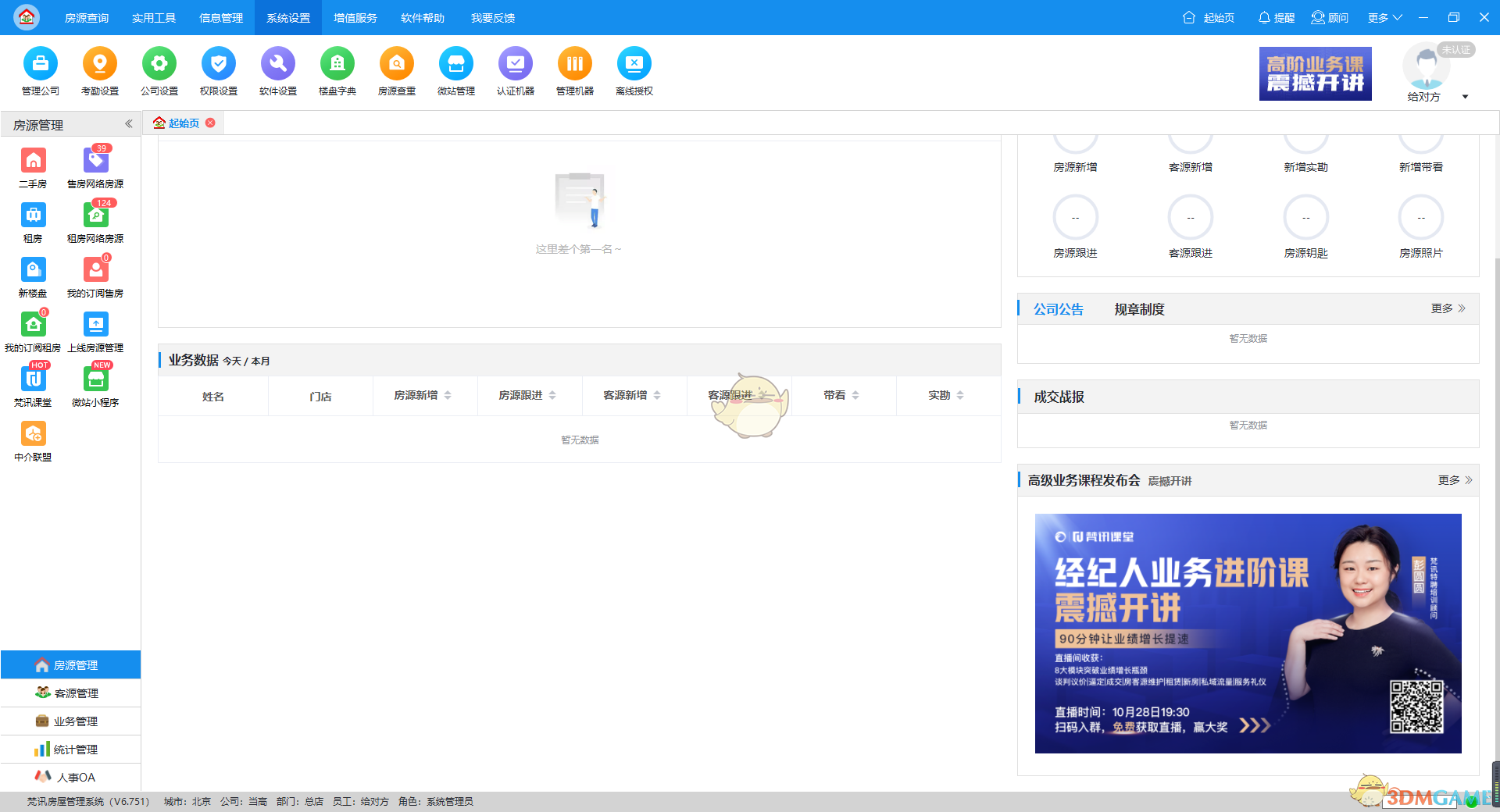Collapse the 房源管理 left panel
Image resolution: width=1500 pixels, height=812 pixels.
click(129, 123)
